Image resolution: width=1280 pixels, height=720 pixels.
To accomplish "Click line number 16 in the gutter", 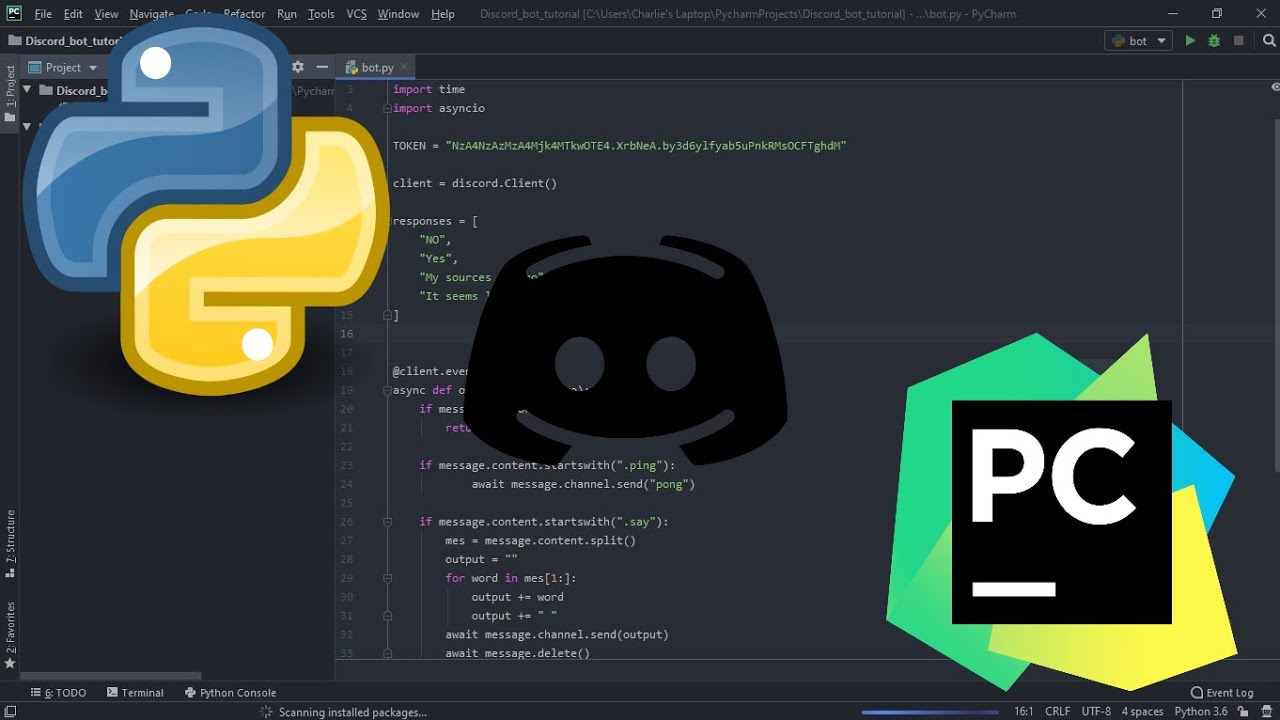I will [x=347, y=334].
